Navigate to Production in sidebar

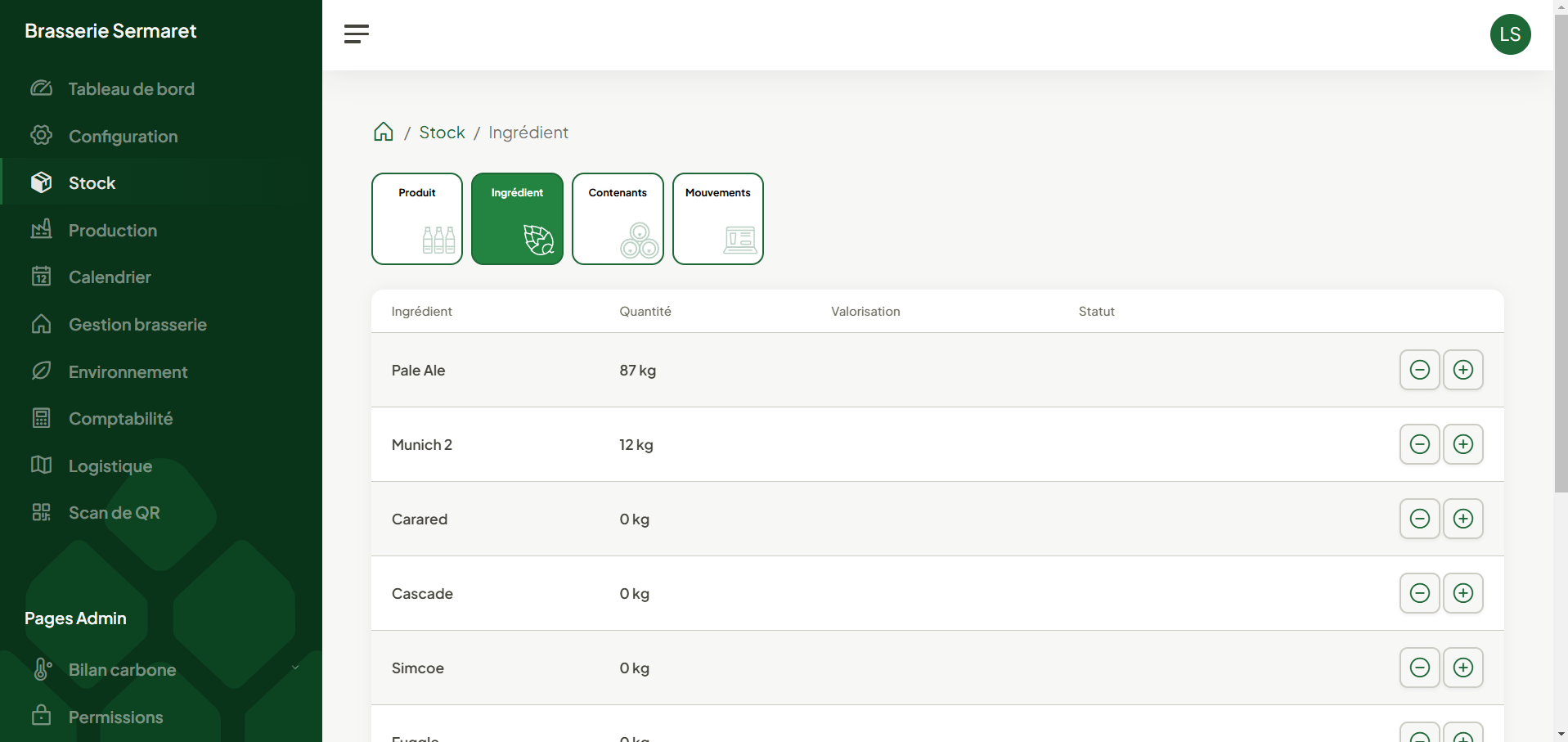click(x=113, y=231)
